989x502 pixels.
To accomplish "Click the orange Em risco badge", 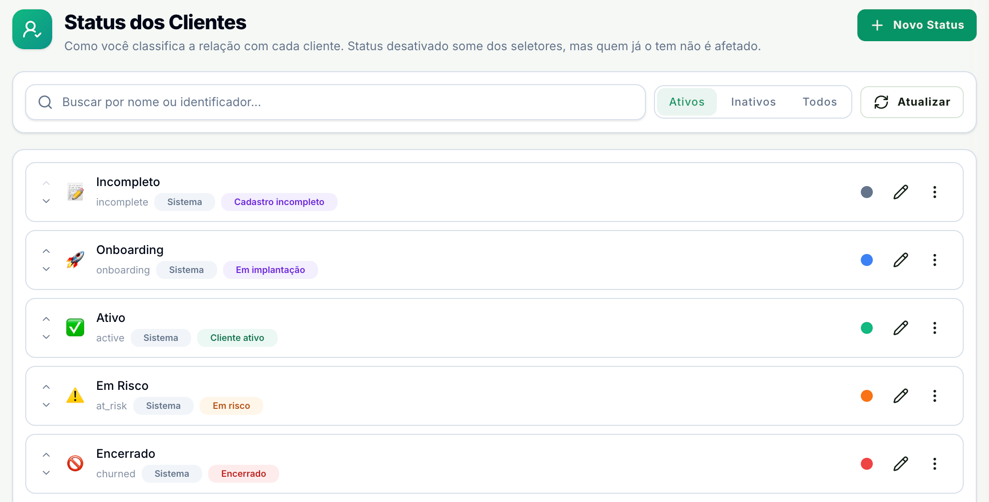I will (x=231, y=406).
